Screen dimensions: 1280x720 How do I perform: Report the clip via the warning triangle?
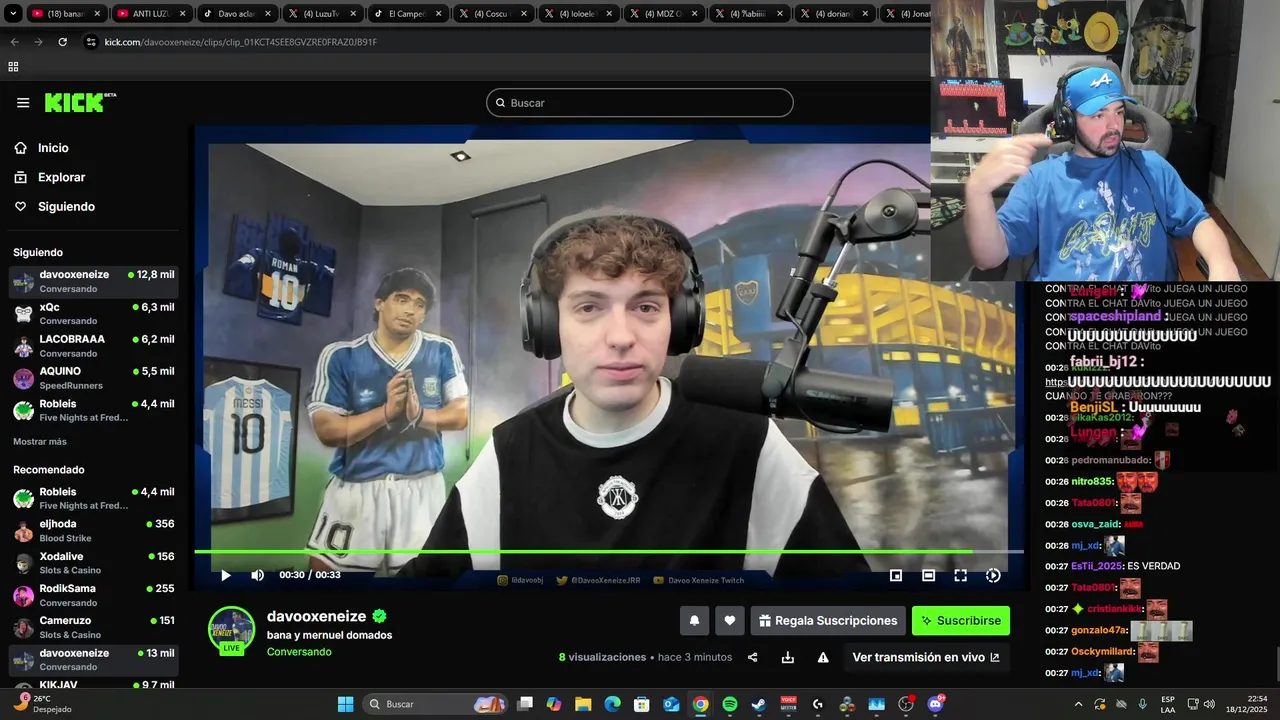pyautogui.click(x=823, y=657)
